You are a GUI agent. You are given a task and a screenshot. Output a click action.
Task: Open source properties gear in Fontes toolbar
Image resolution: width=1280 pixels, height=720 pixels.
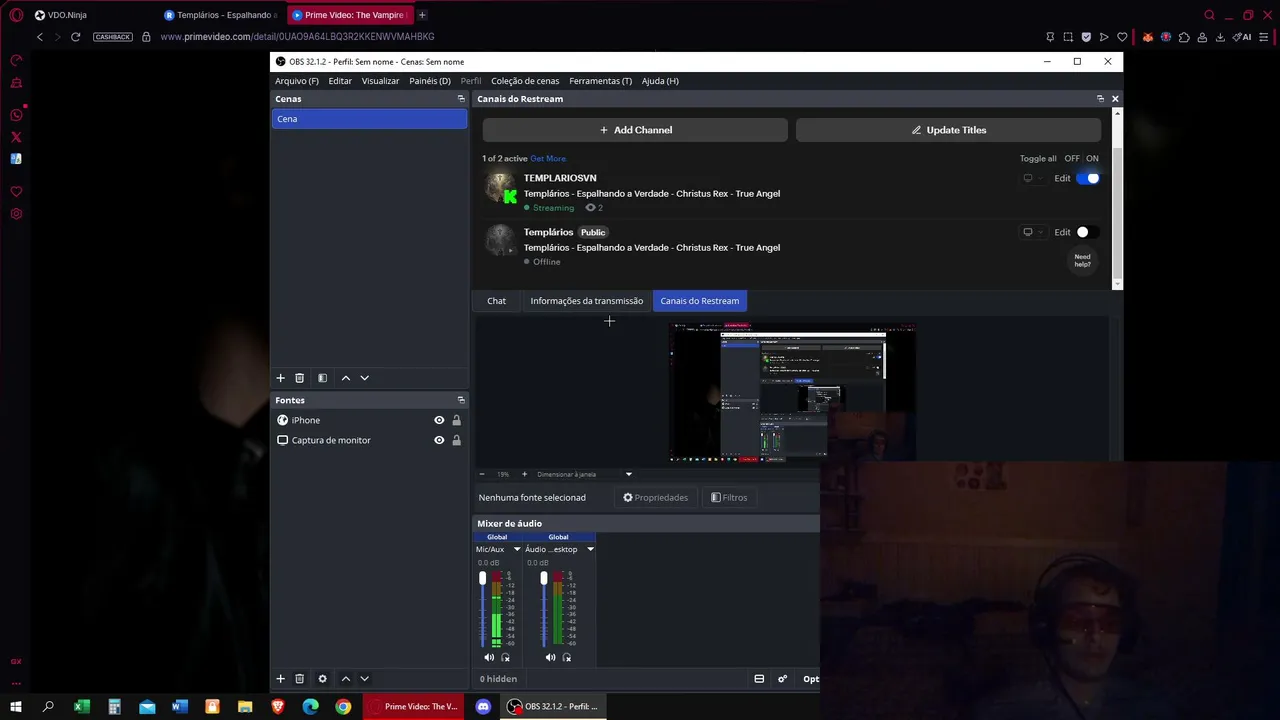point(322,679)
